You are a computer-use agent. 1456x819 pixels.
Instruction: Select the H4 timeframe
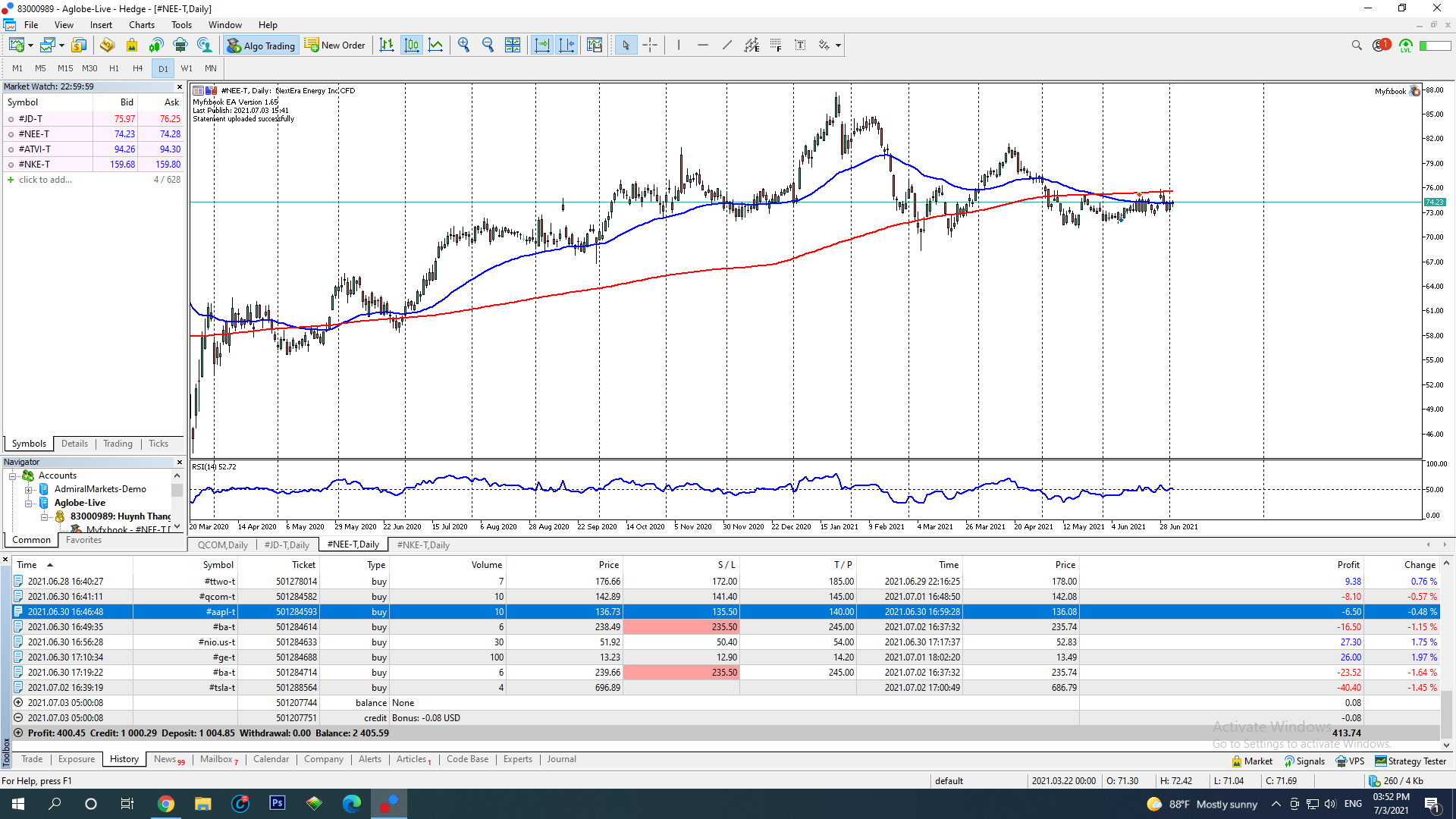(x=137, y=68)
